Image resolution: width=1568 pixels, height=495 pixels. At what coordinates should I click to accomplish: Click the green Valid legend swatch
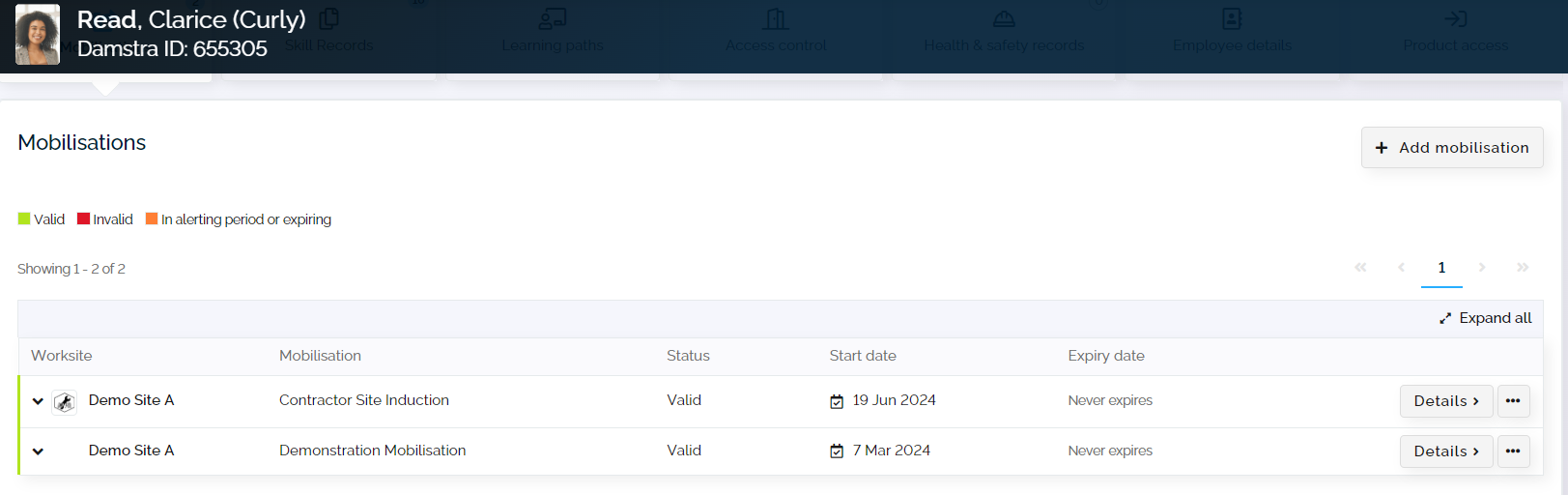[x=24, y=218]
